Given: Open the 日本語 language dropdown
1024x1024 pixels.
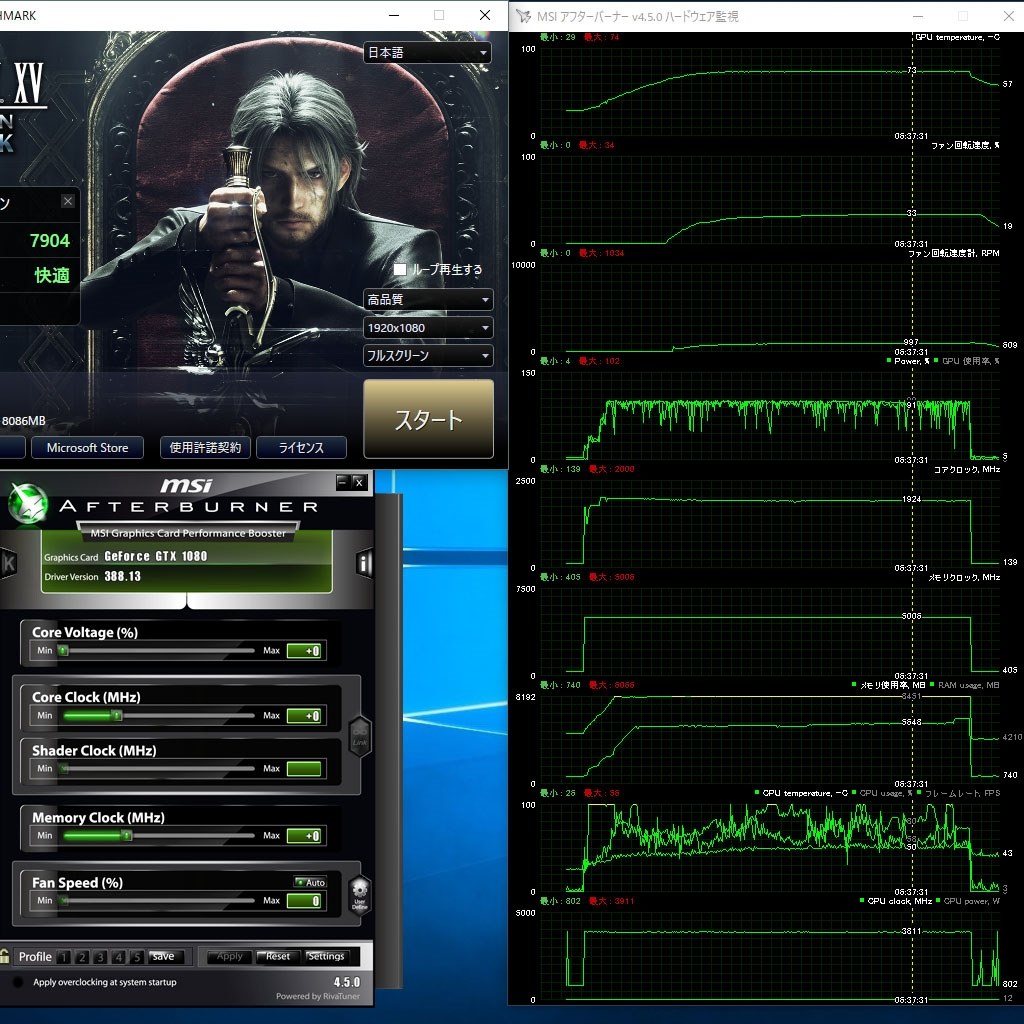Looking at the screenshot, I should (428, 52).
